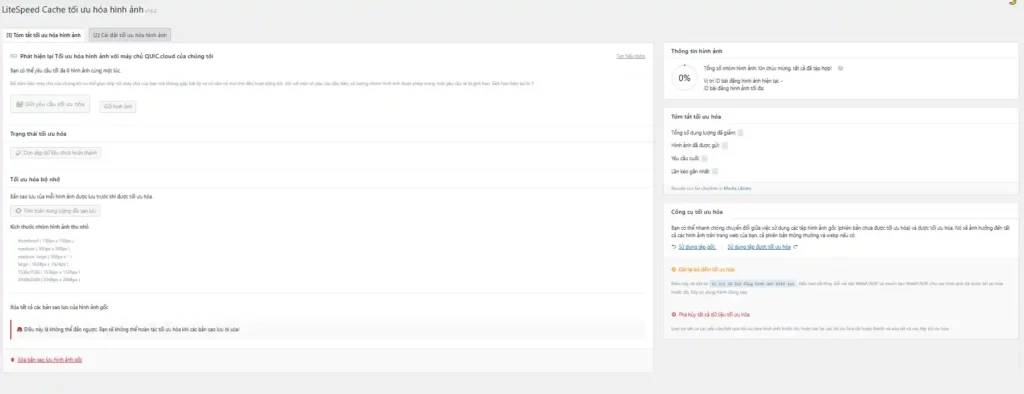Click the info icon after 'tất cả đã tập hợp!'
The height and width of the screenshot is (394, 1024).
840,68
